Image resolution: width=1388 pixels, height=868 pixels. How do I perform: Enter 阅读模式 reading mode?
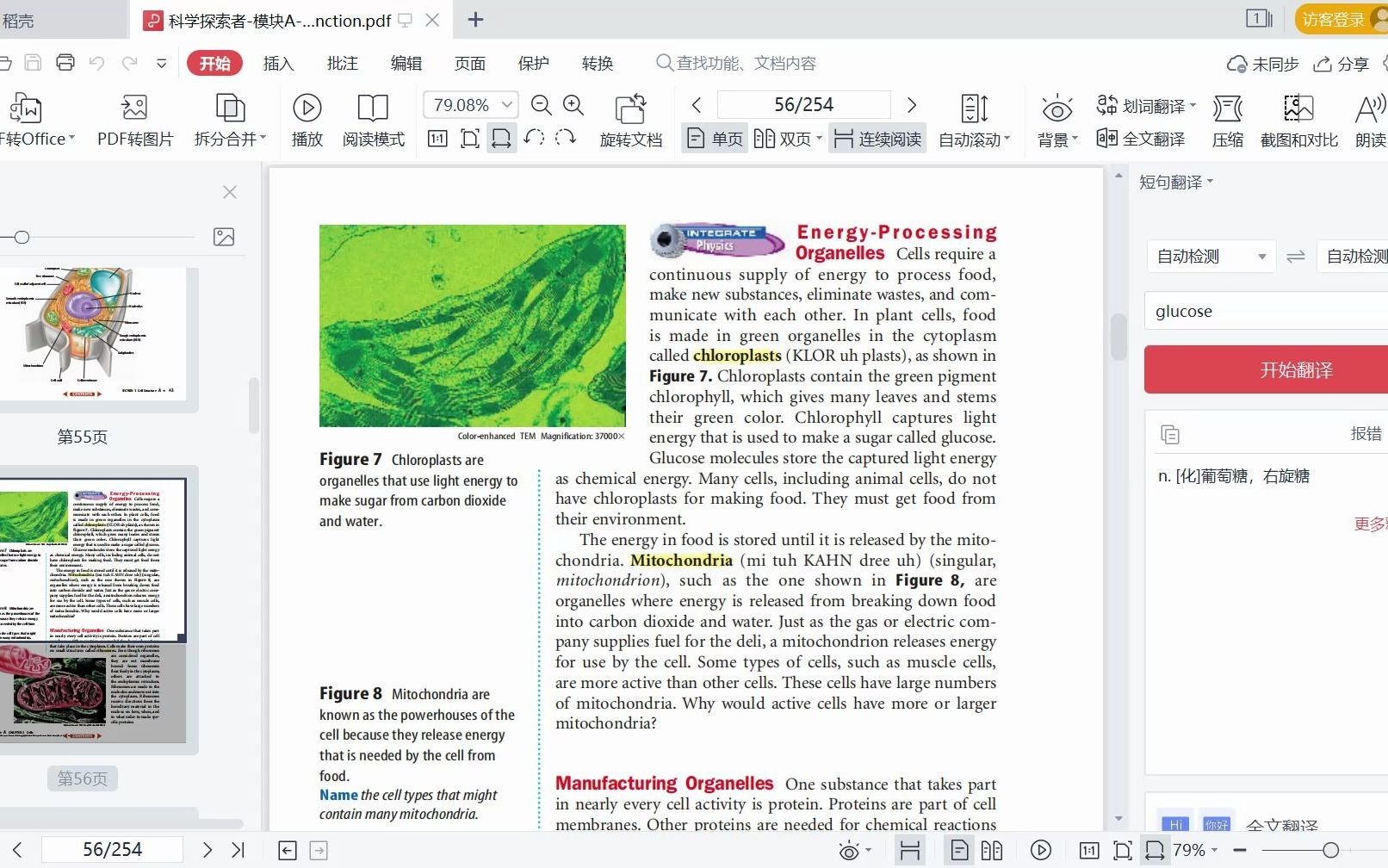pos(373,120)
